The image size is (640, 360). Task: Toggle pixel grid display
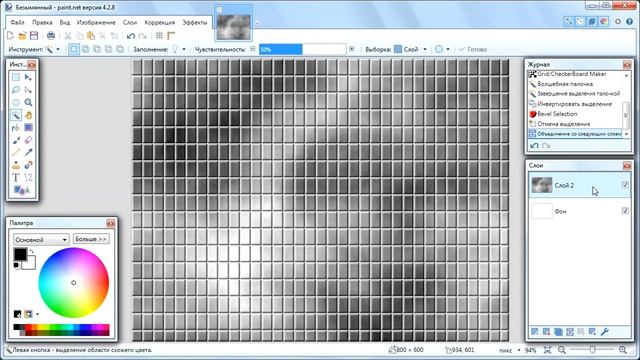pyautogui.click(x=159, y=36)
